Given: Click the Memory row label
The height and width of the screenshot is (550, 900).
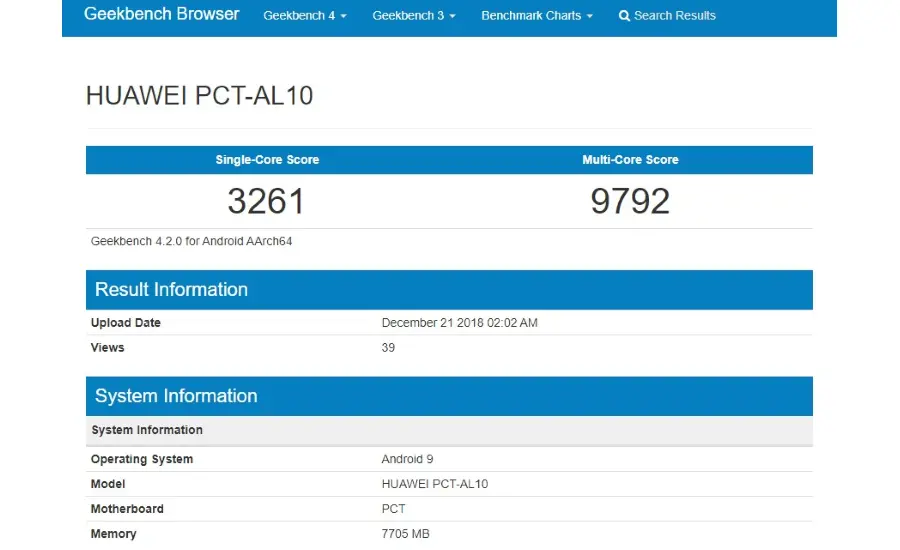Looking at the screenshot, I should pos(113,534).
